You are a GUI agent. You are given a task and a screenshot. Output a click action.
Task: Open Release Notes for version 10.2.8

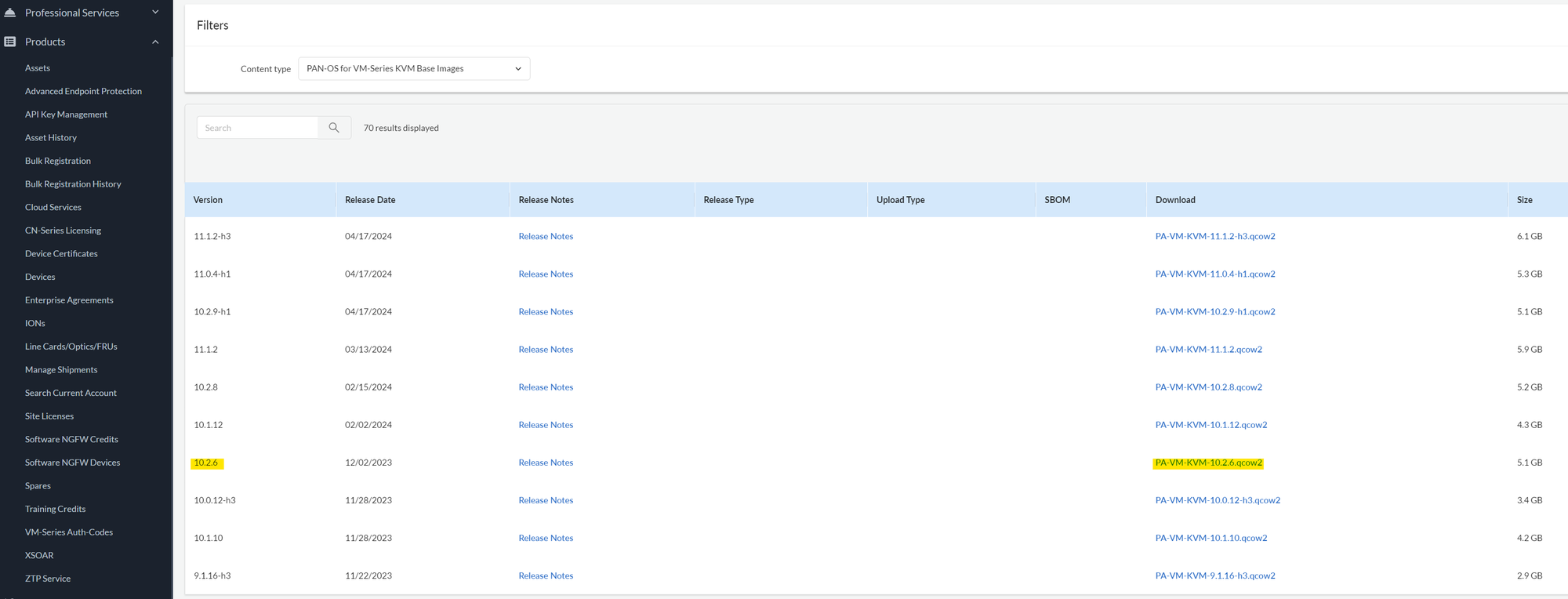[x=546, y=387]
